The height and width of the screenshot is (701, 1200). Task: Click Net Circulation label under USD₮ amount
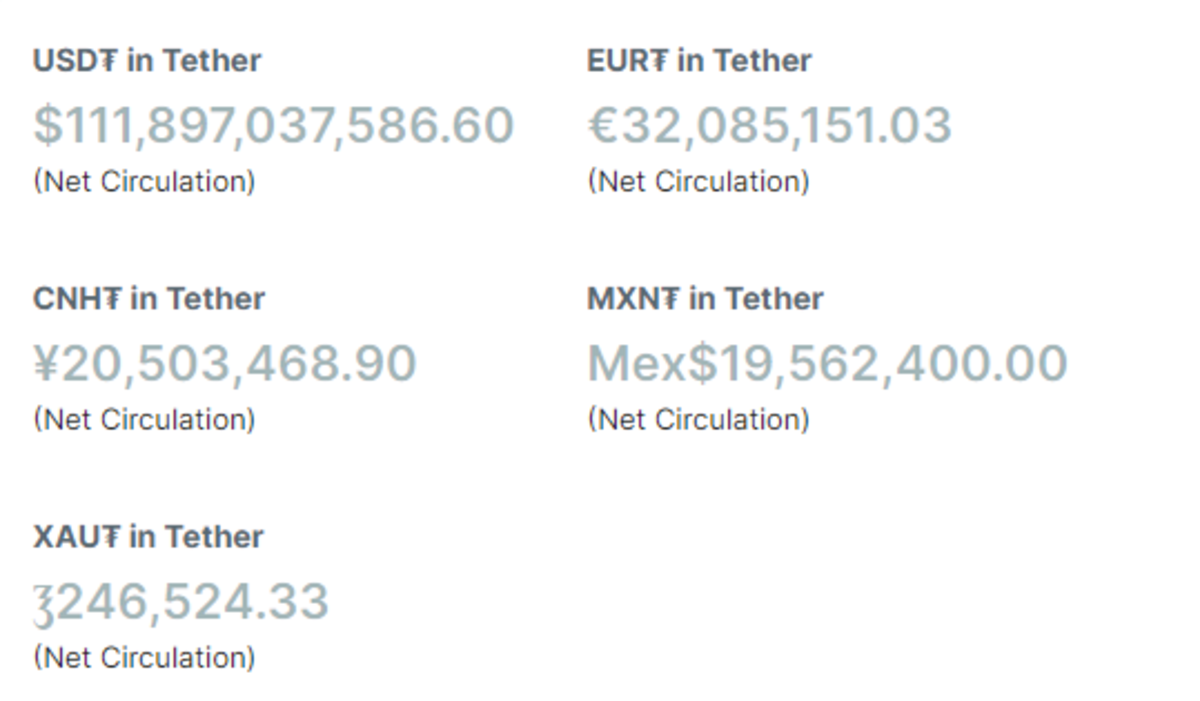coord(145,182)
